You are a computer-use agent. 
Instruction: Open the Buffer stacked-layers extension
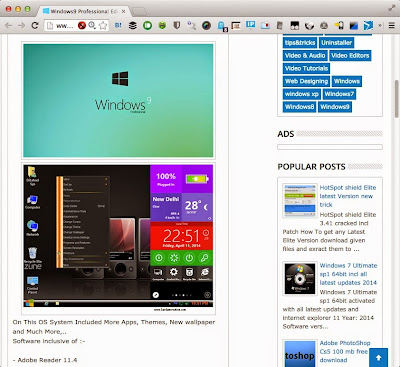pyautogui.click(x=133, y=25)
